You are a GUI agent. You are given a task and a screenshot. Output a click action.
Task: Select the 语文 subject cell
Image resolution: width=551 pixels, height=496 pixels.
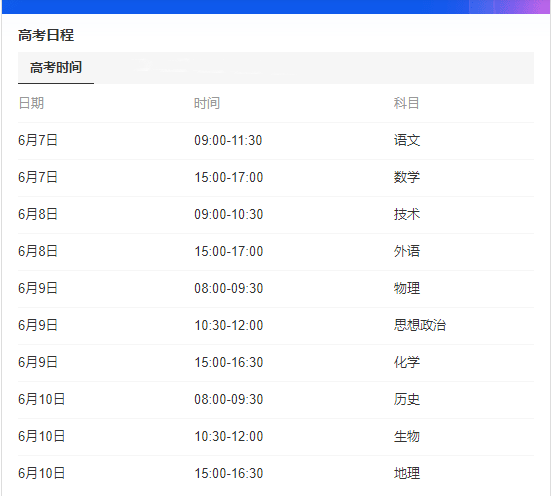[407, 140]
